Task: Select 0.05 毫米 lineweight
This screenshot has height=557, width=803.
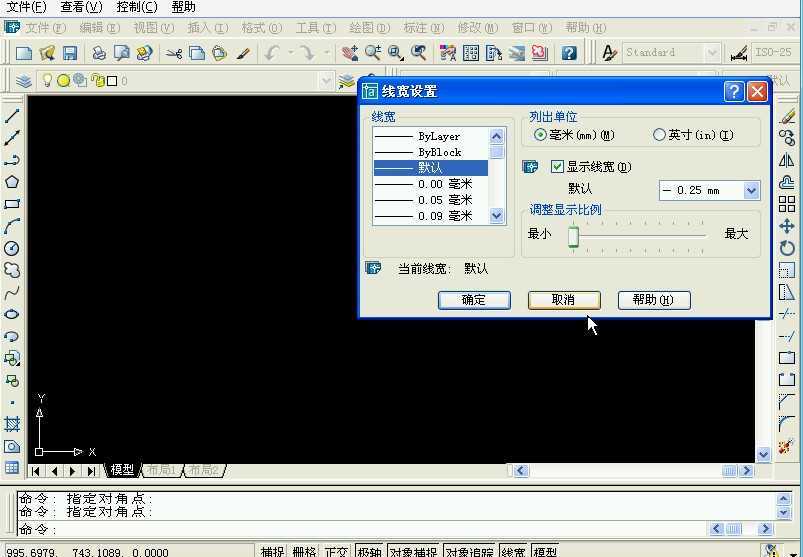Action: (431, 200)
